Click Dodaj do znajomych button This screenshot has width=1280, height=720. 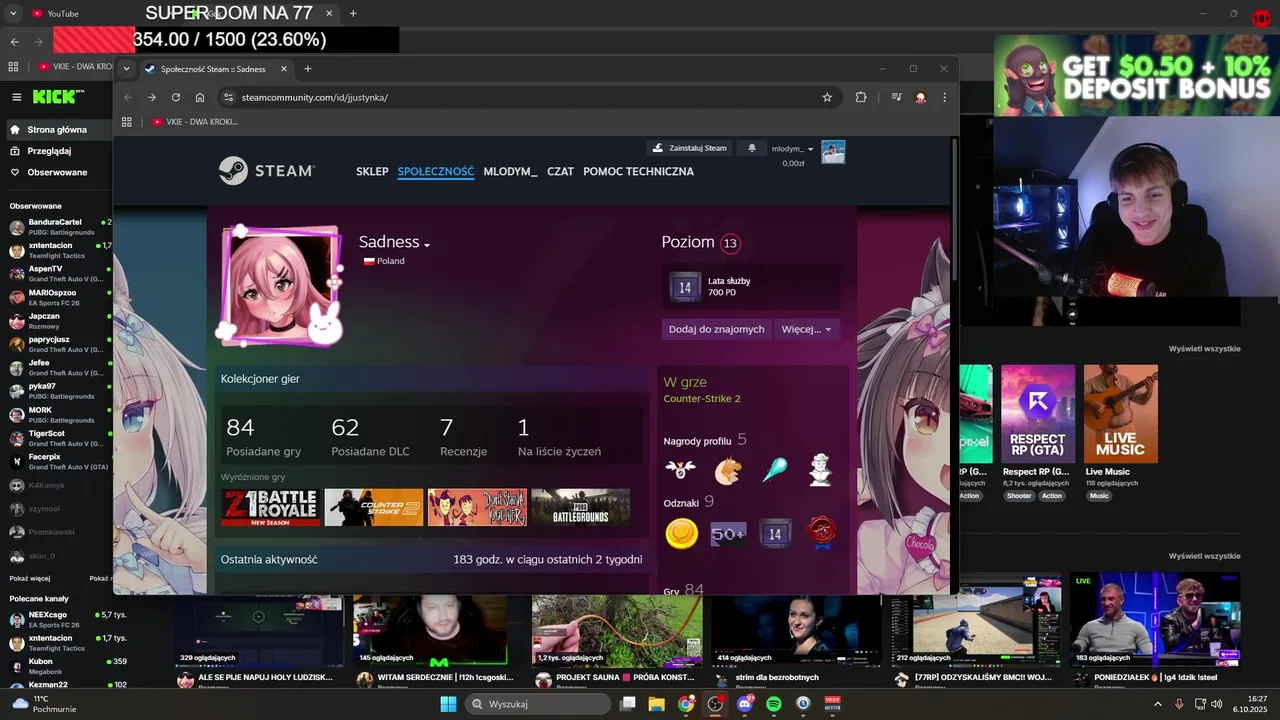tap(716, 329)
